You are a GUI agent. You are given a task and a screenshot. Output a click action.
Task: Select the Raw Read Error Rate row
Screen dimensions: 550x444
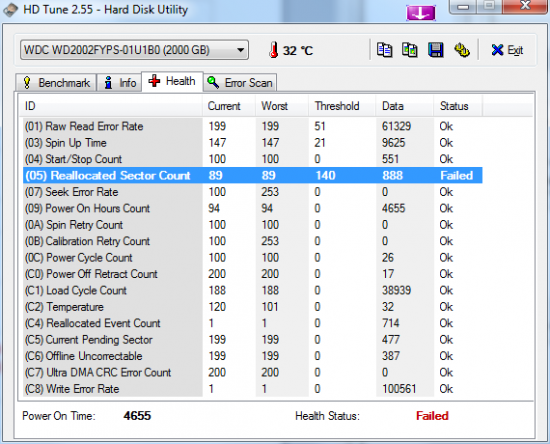click(x=253, y=126)
